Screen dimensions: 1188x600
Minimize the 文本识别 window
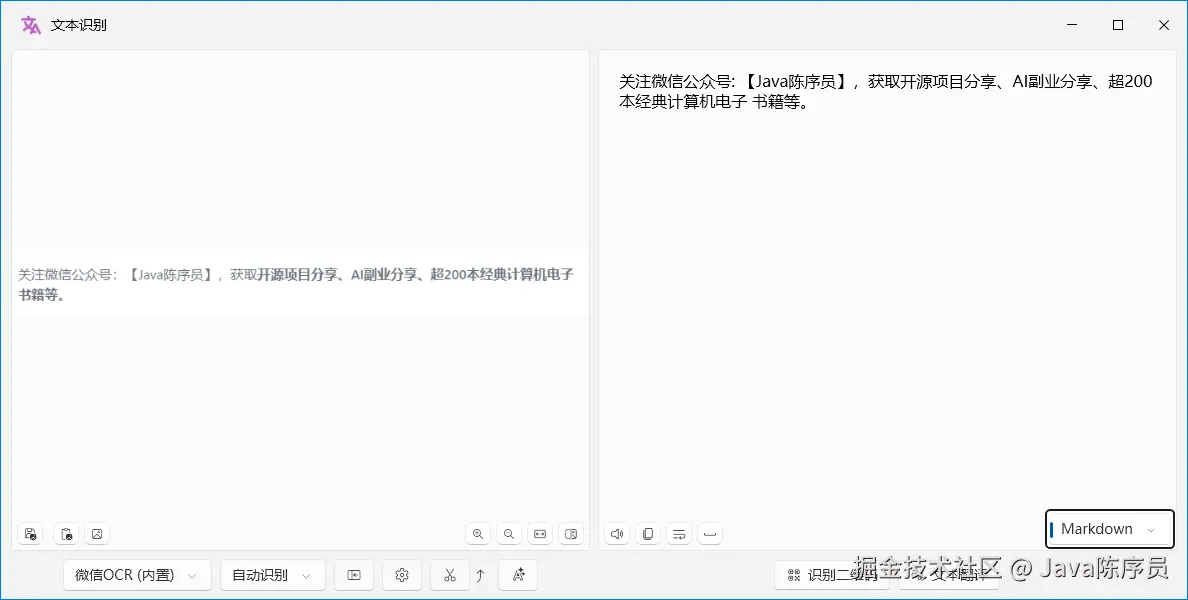1072,25
